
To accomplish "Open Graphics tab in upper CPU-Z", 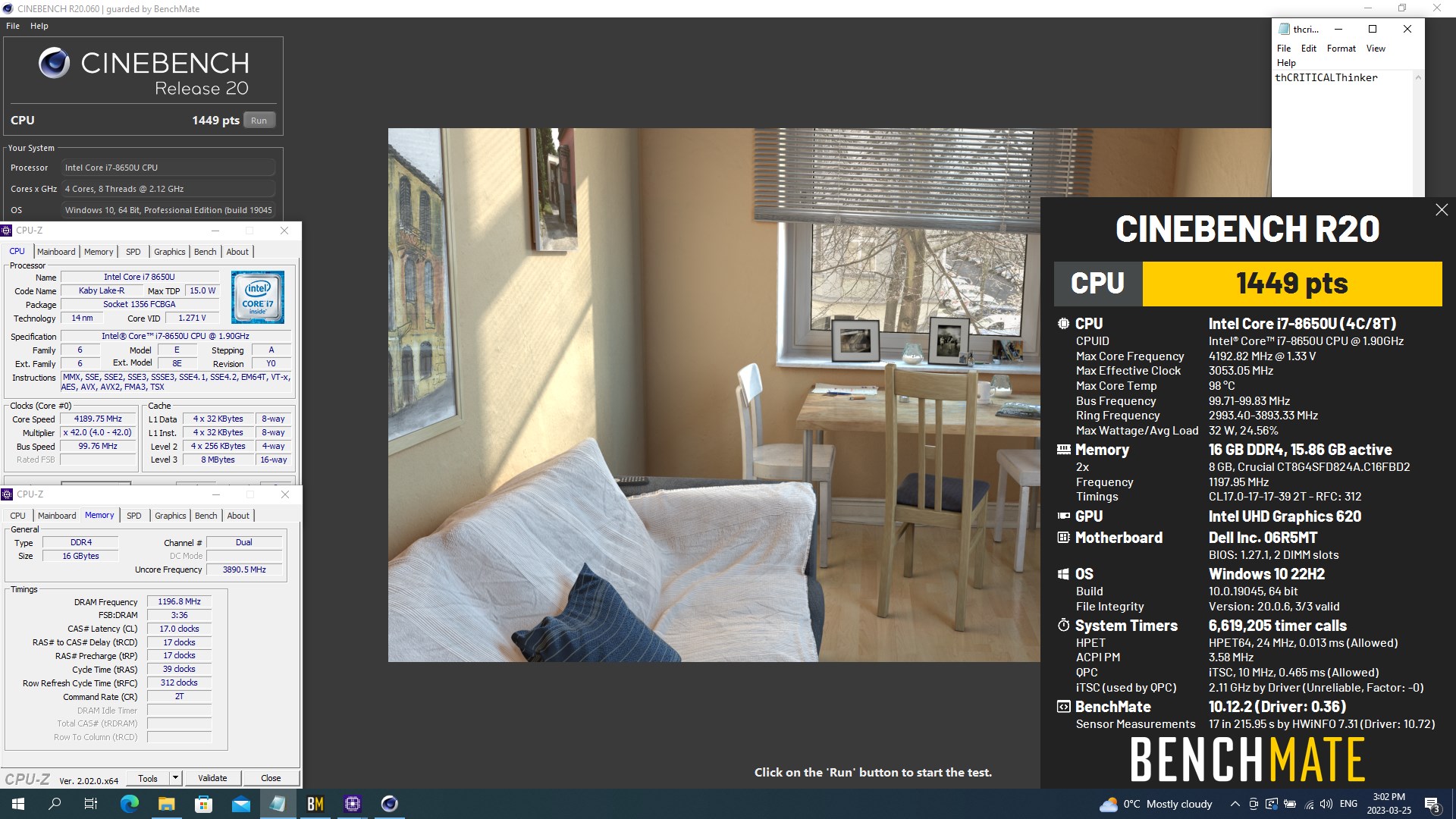I will [170, 252].
